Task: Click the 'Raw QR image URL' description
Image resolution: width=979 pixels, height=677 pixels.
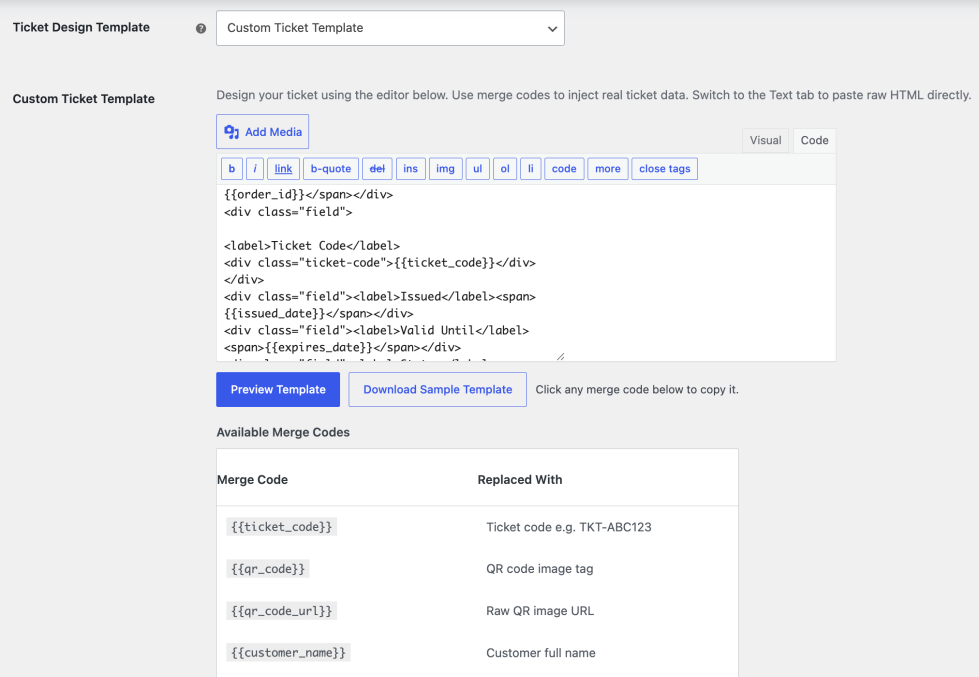Action: (540, 611)
